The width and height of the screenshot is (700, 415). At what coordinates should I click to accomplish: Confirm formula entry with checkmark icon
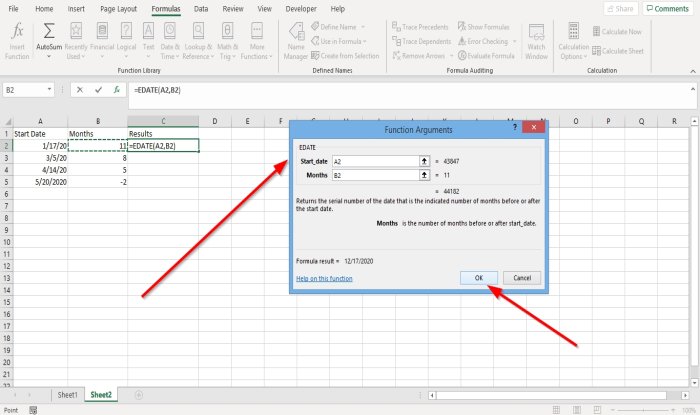pos(98,90)
